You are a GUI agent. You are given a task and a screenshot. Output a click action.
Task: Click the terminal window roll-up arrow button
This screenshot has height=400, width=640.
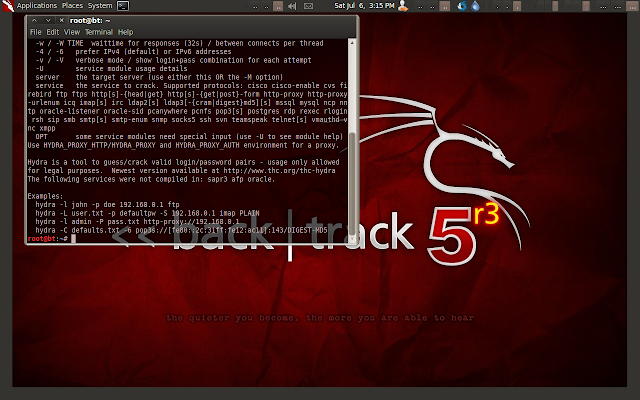click(34, 20)
